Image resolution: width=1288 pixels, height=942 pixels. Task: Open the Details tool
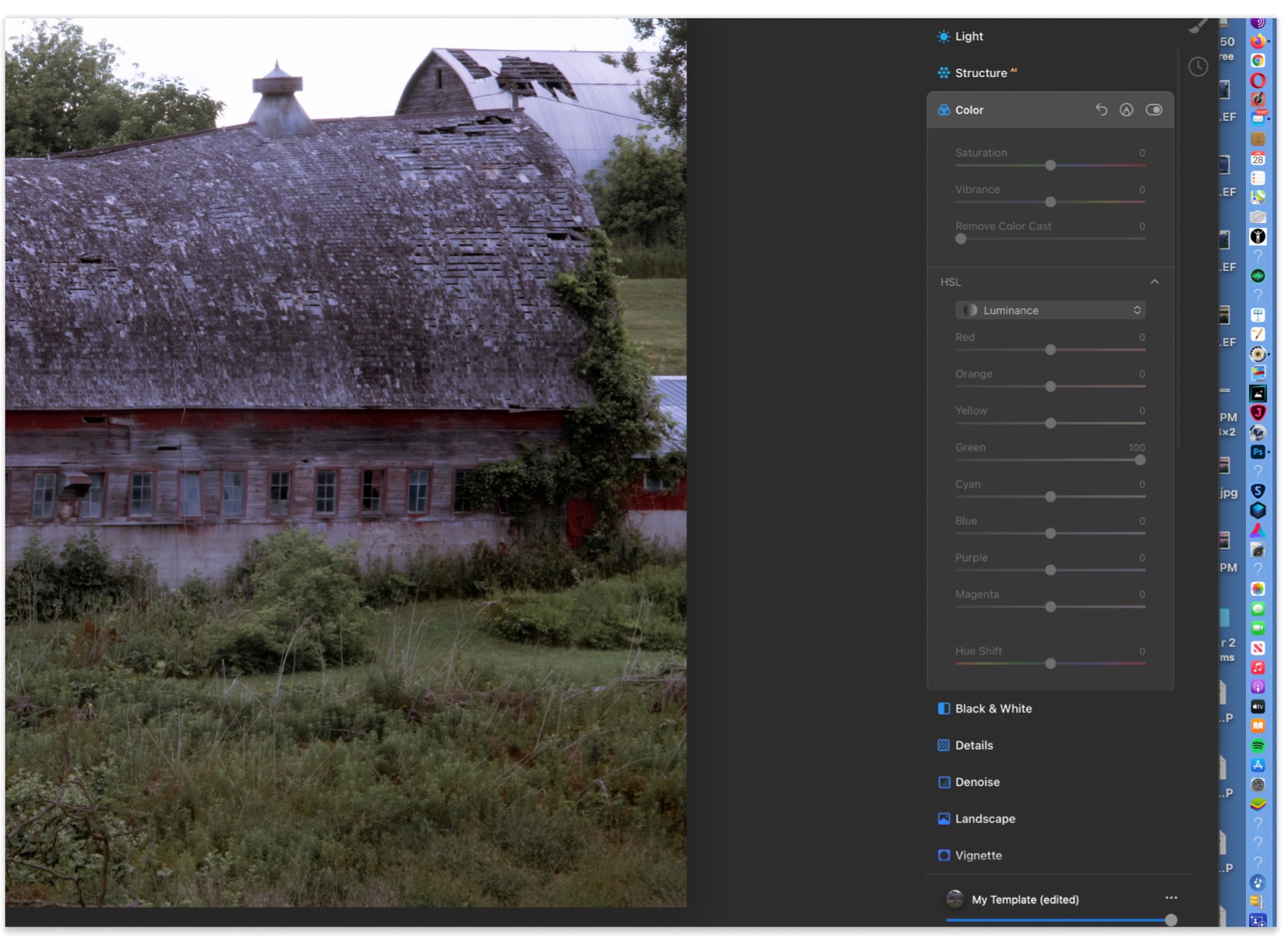973,745
